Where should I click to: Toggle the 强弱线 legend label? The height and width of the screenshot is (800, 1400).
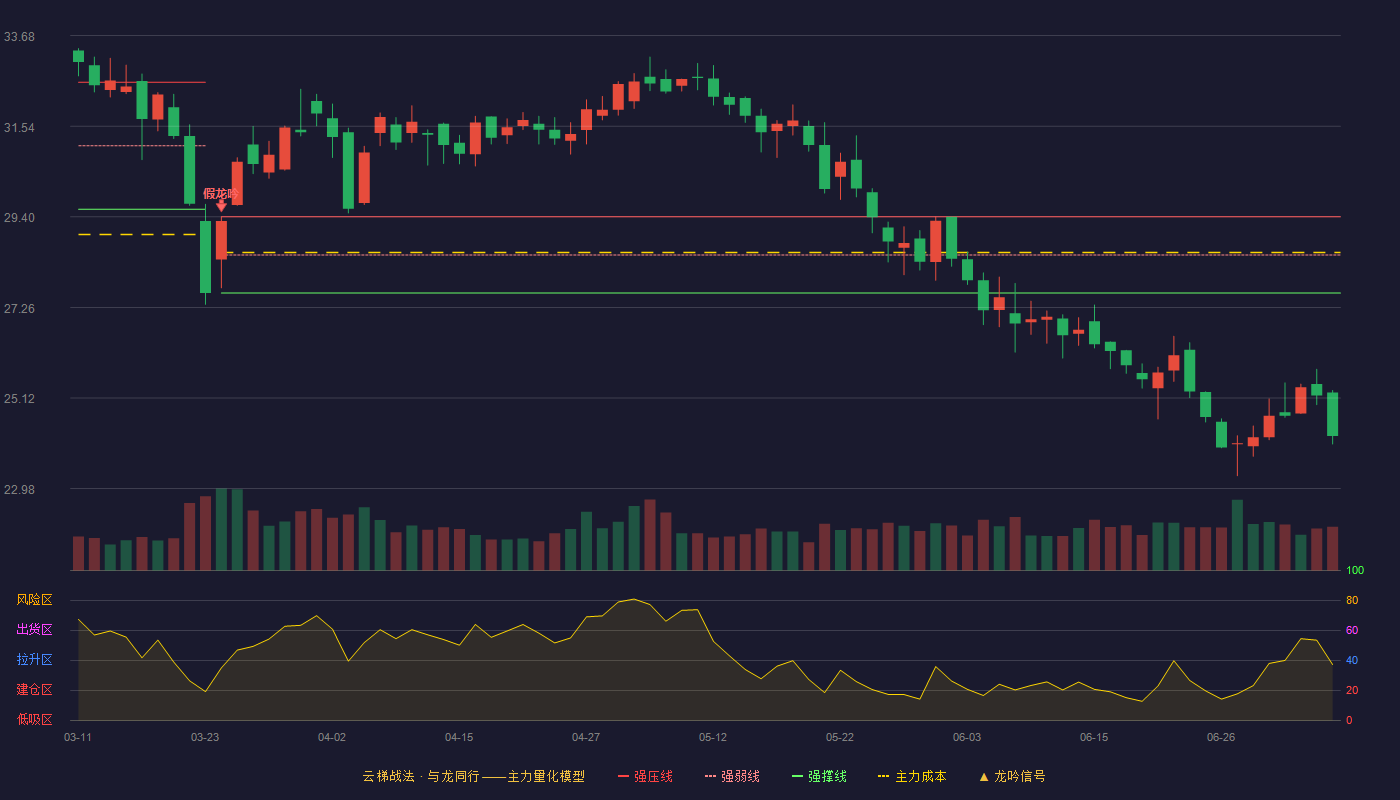tap(740, 776)
